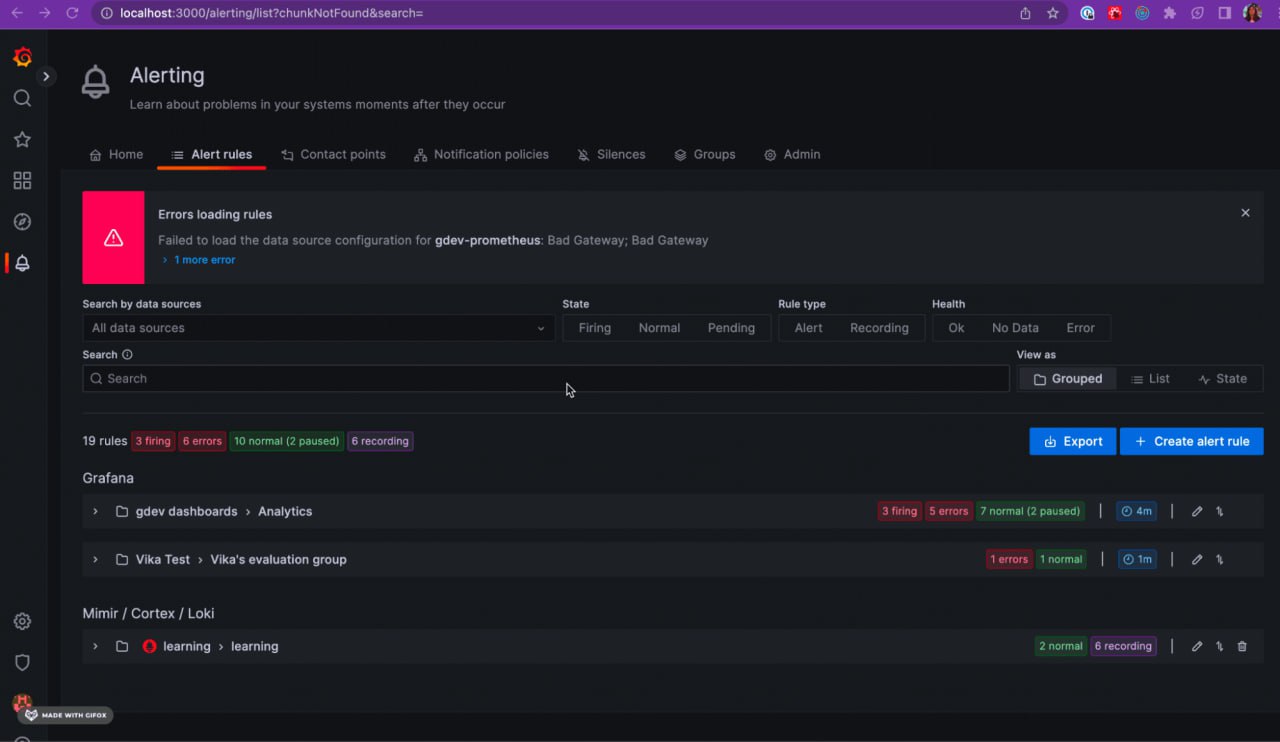Click the browser reload button
The image size is (1280, 742).
point(72,13)
